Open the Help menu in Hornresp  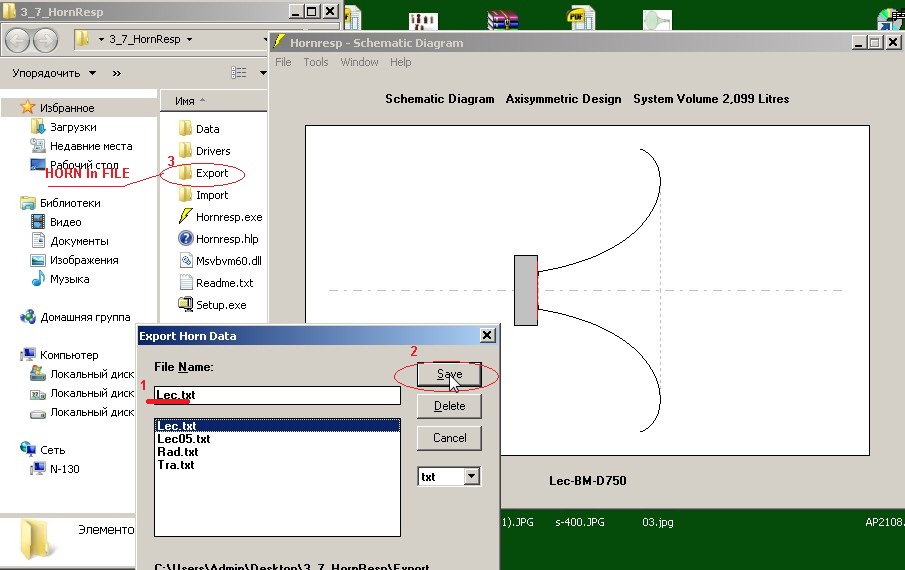pyautogui.click(x=401, y=62)
